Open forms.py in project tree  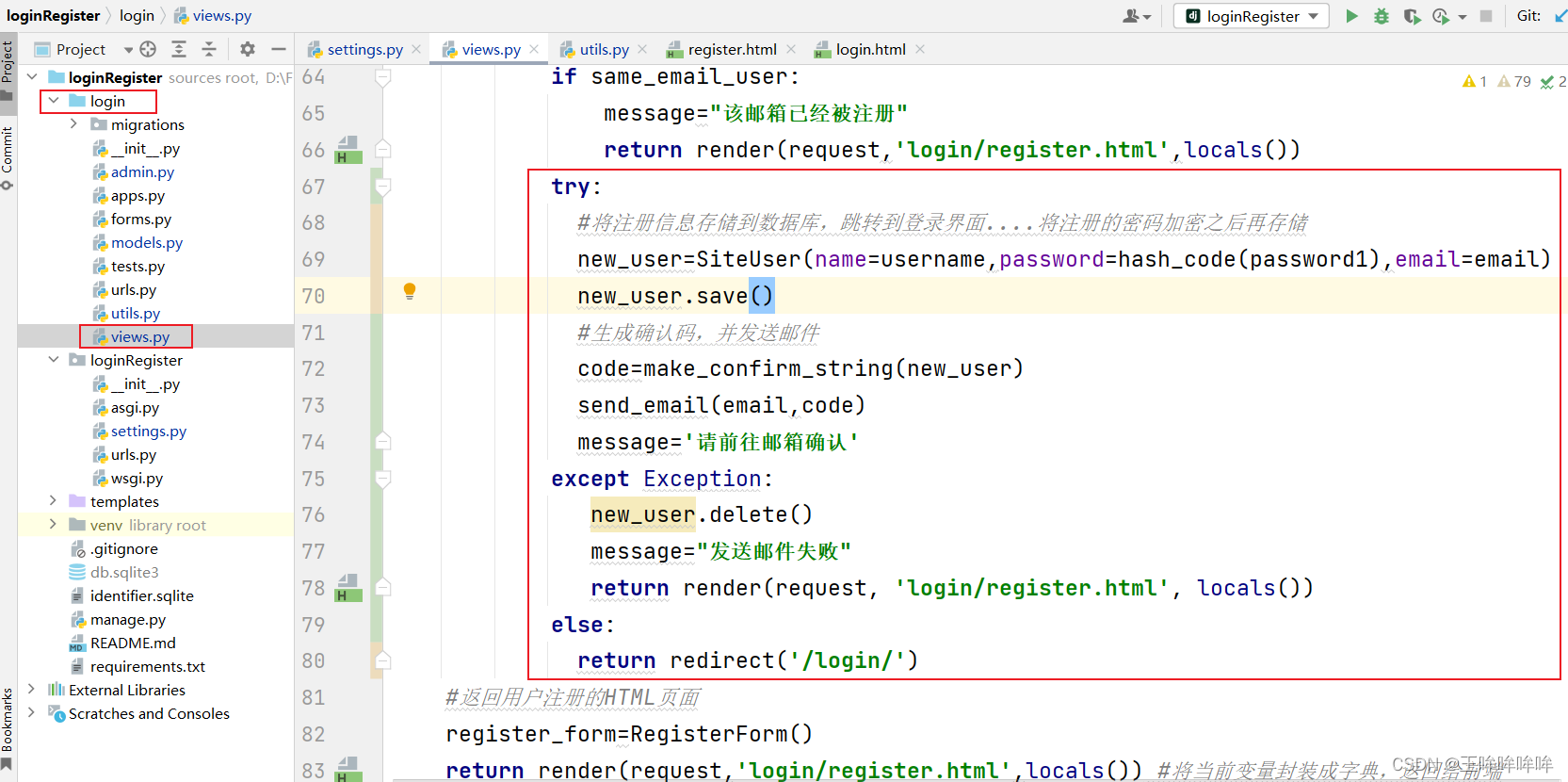tap(141, 219)
